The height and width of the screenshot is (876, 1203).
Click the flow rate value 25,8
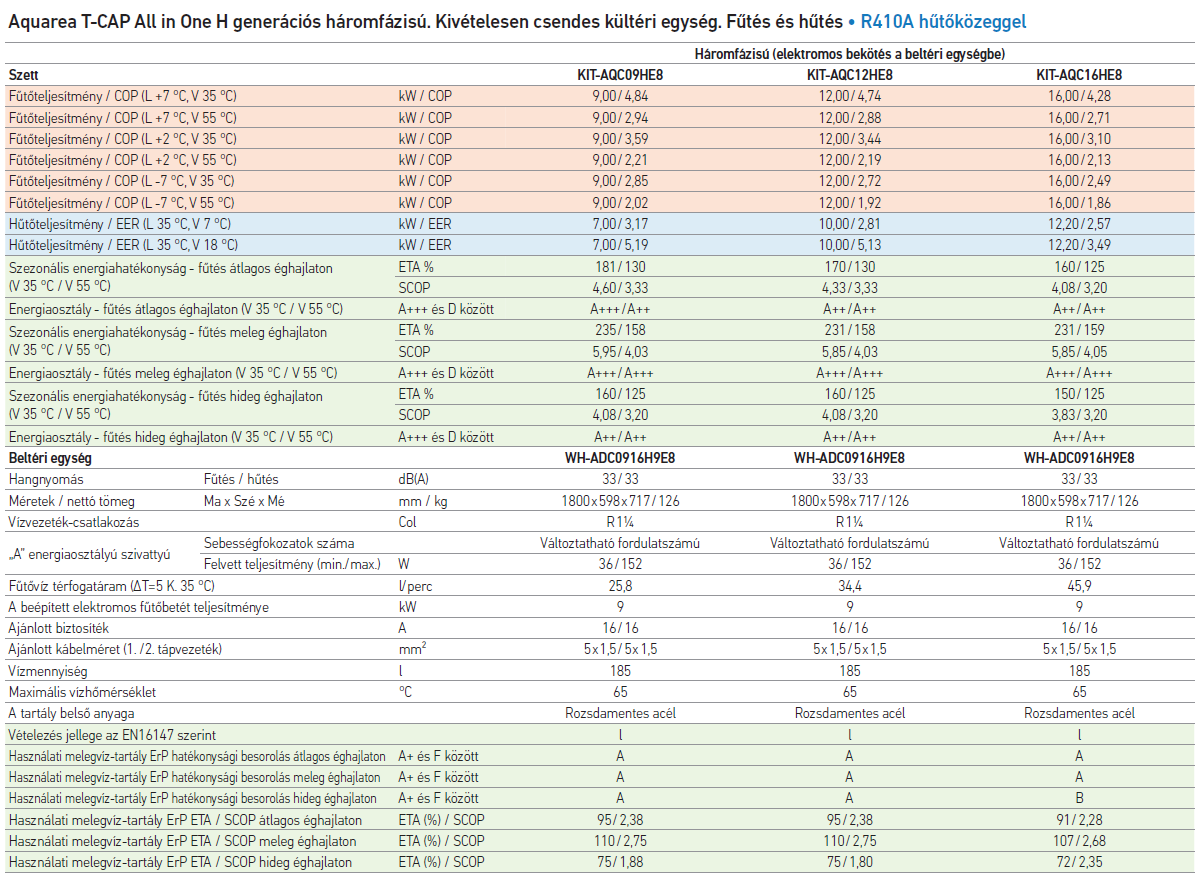click(620, 586)
